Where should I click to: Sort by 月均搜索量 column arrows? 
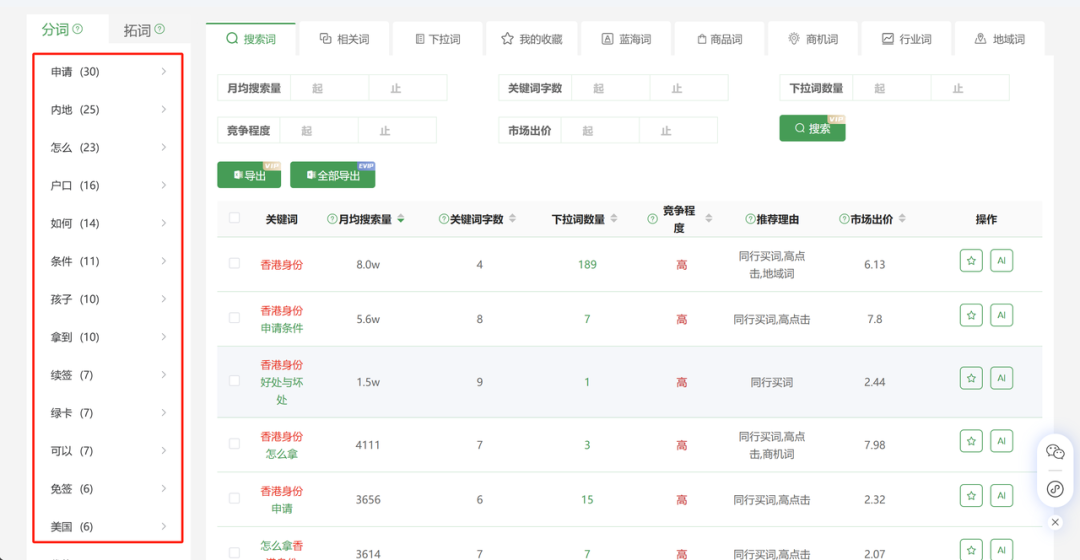[x=401, y=219]
